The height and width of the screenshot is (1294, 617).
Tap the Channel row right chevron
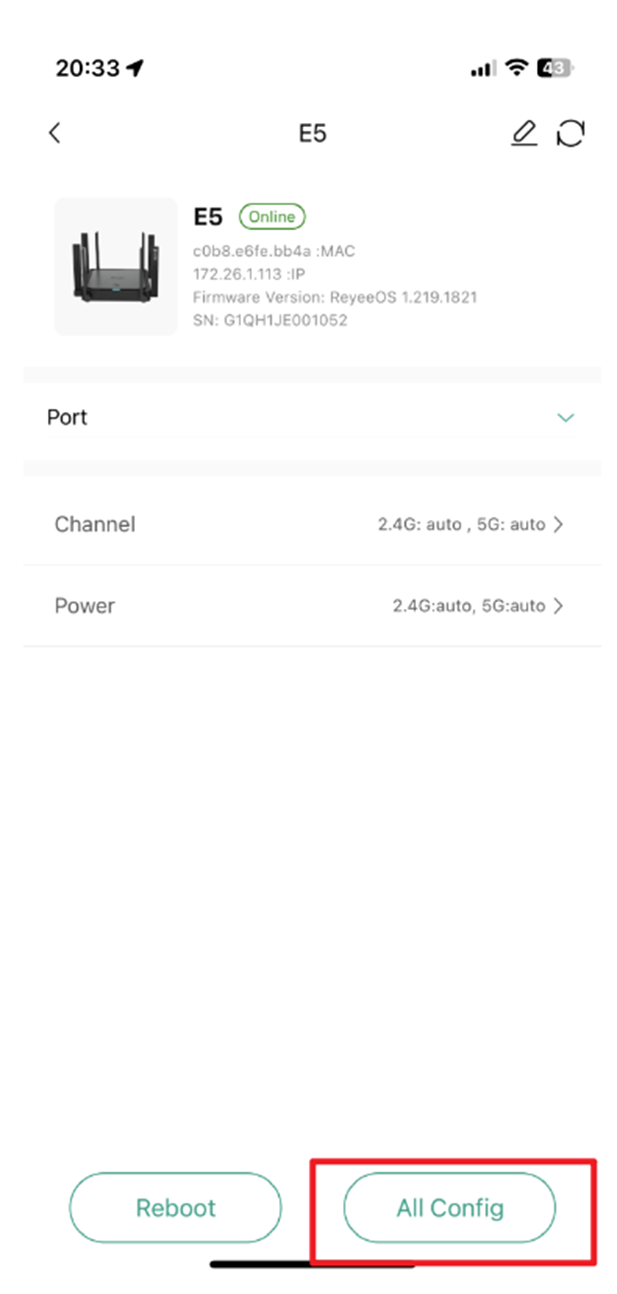(x=559, y=524)
